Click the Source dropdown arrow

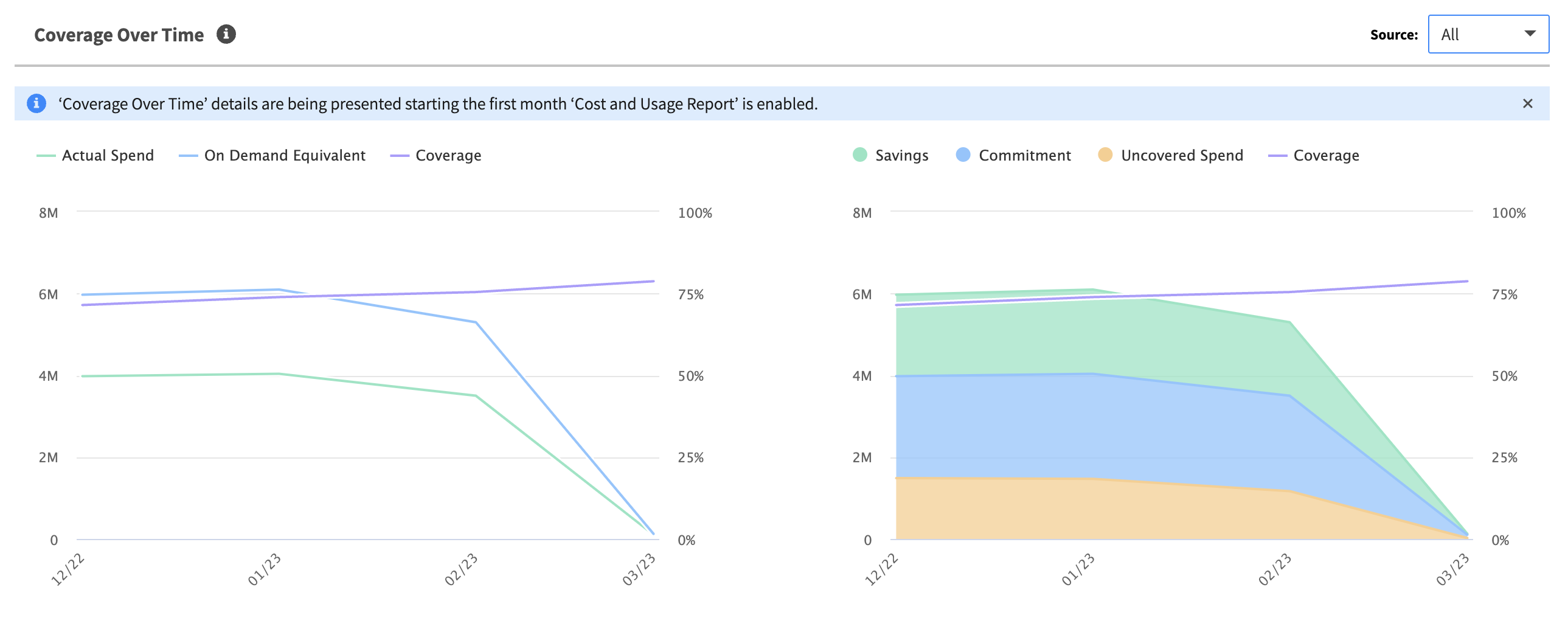pos(1529,34)
